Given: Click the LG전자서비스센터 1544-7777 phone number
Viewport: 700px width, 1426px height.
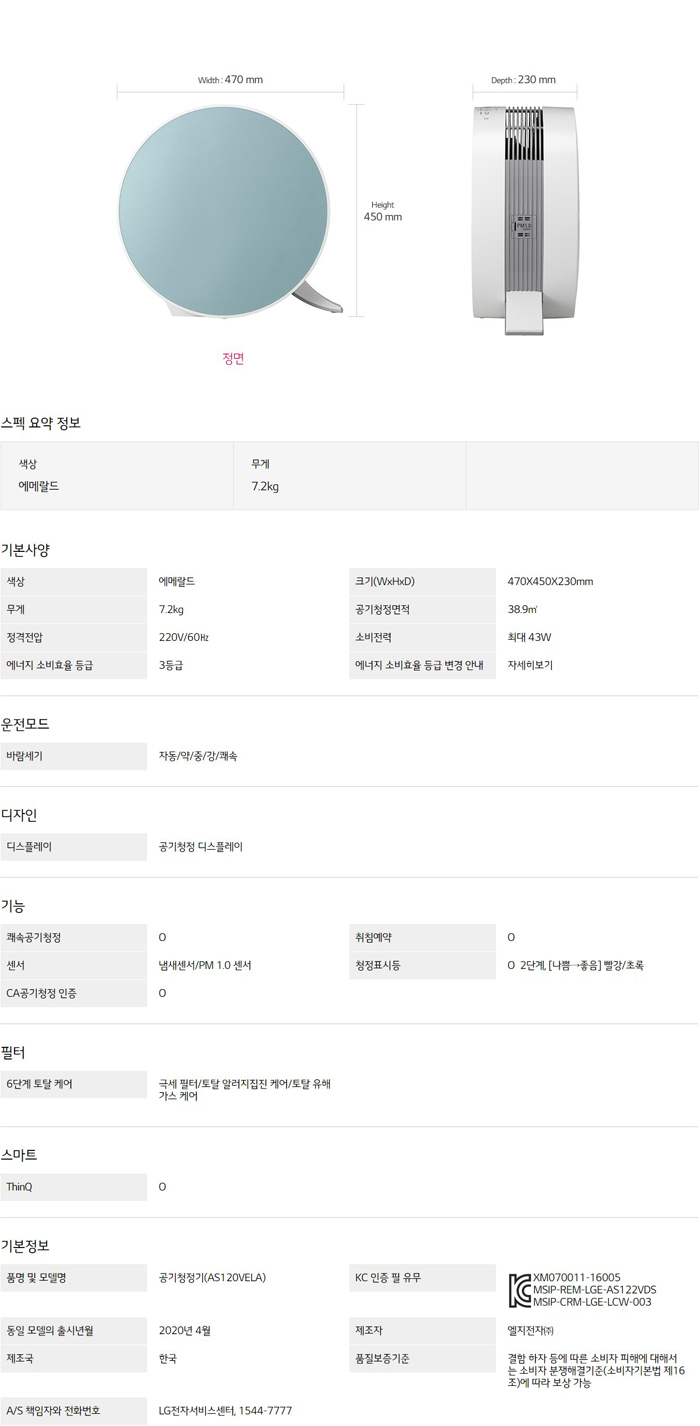Looking at the screenshot, I should (225, 1411).
